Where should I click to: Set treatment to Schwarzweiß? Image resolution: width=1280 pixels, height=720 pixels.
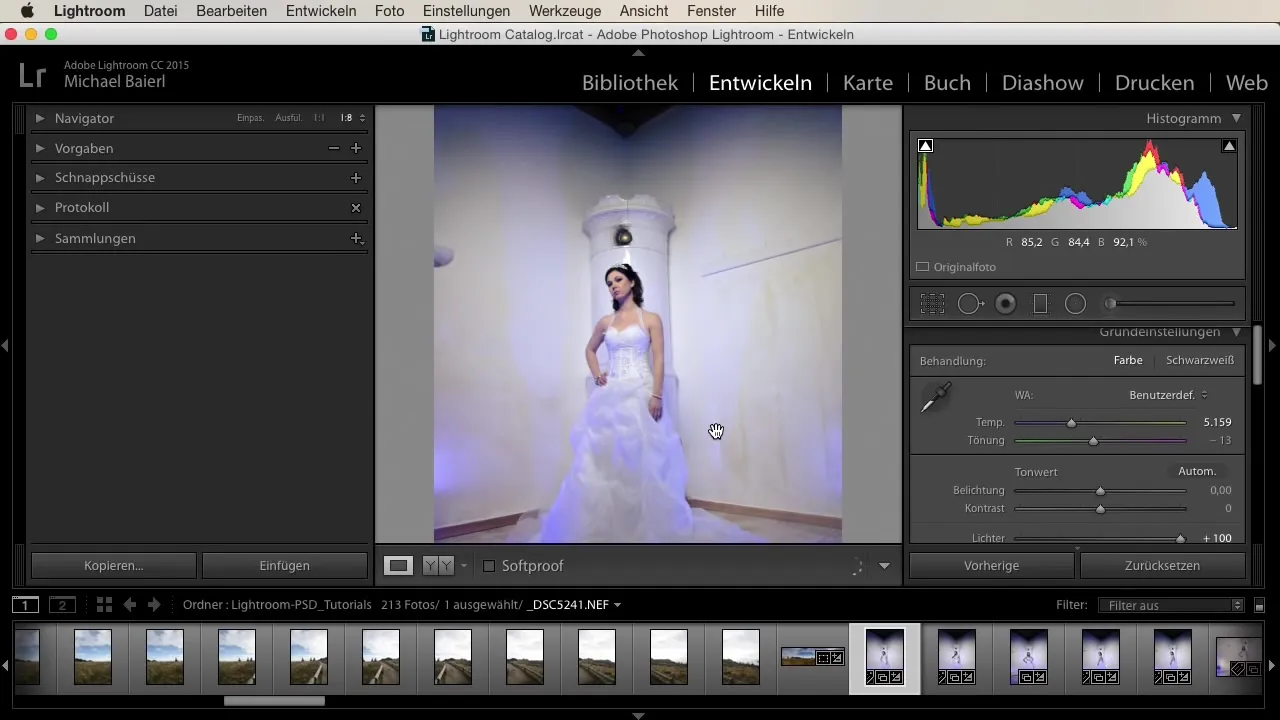(1199, 361)
